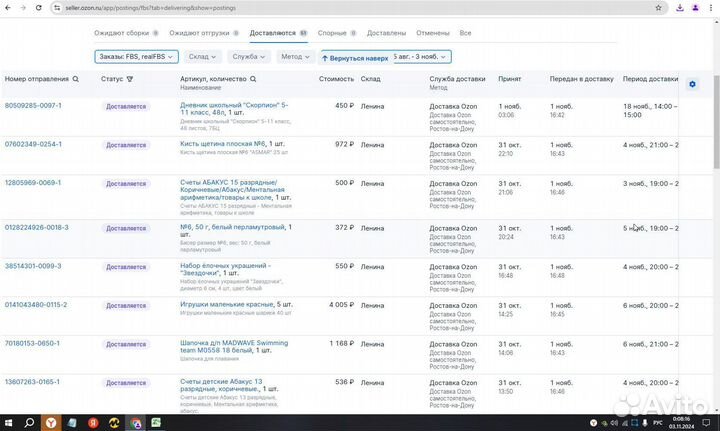Switch to the Доставлены tab
Screen dimensions: 720x431
pos(386,33)
